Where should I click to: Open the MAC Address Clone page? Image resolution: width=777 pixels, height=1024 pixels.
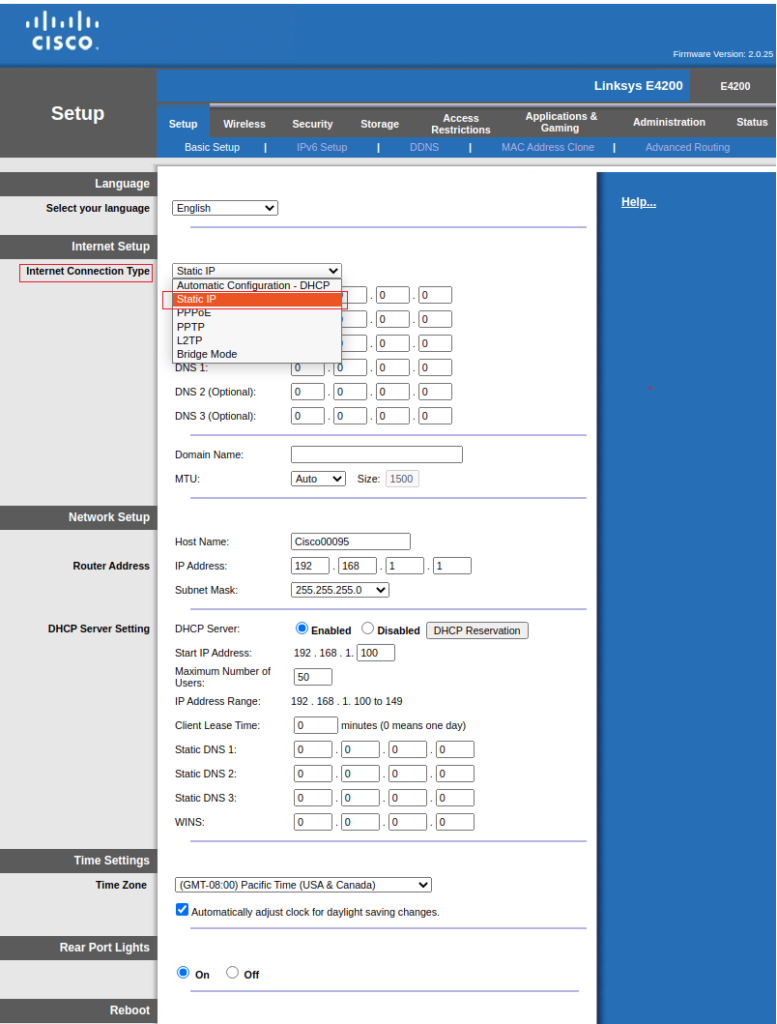(x=547, y=147)
